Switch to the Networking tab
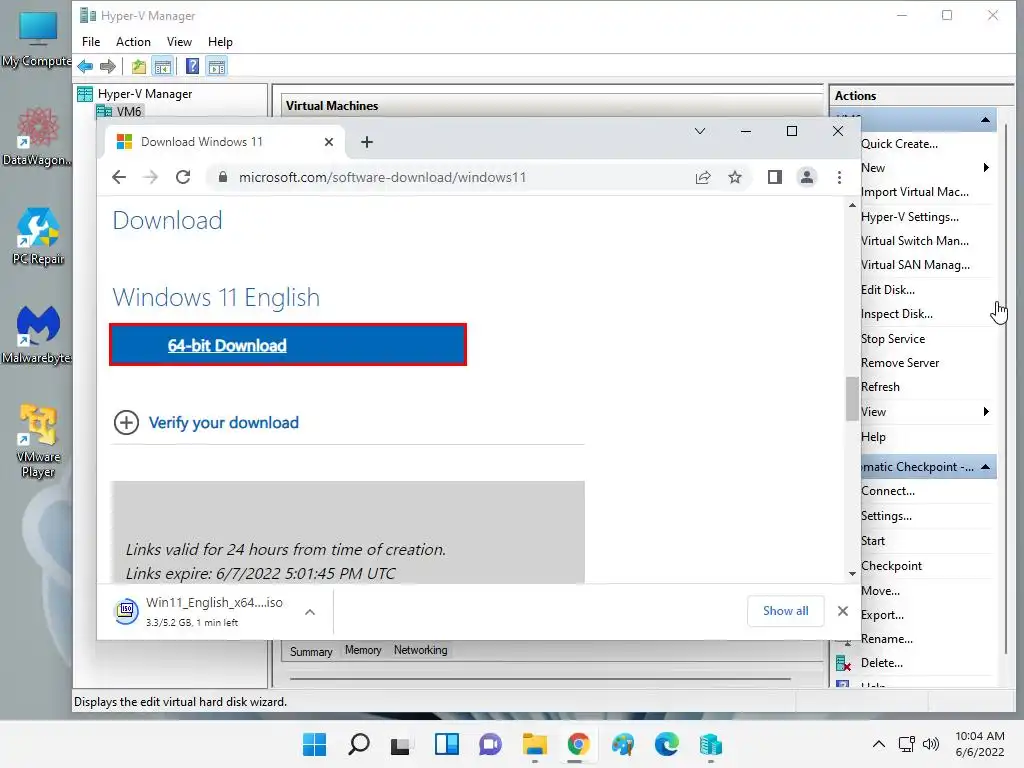This screenshot has width=1024, height=768. (421, 650)
